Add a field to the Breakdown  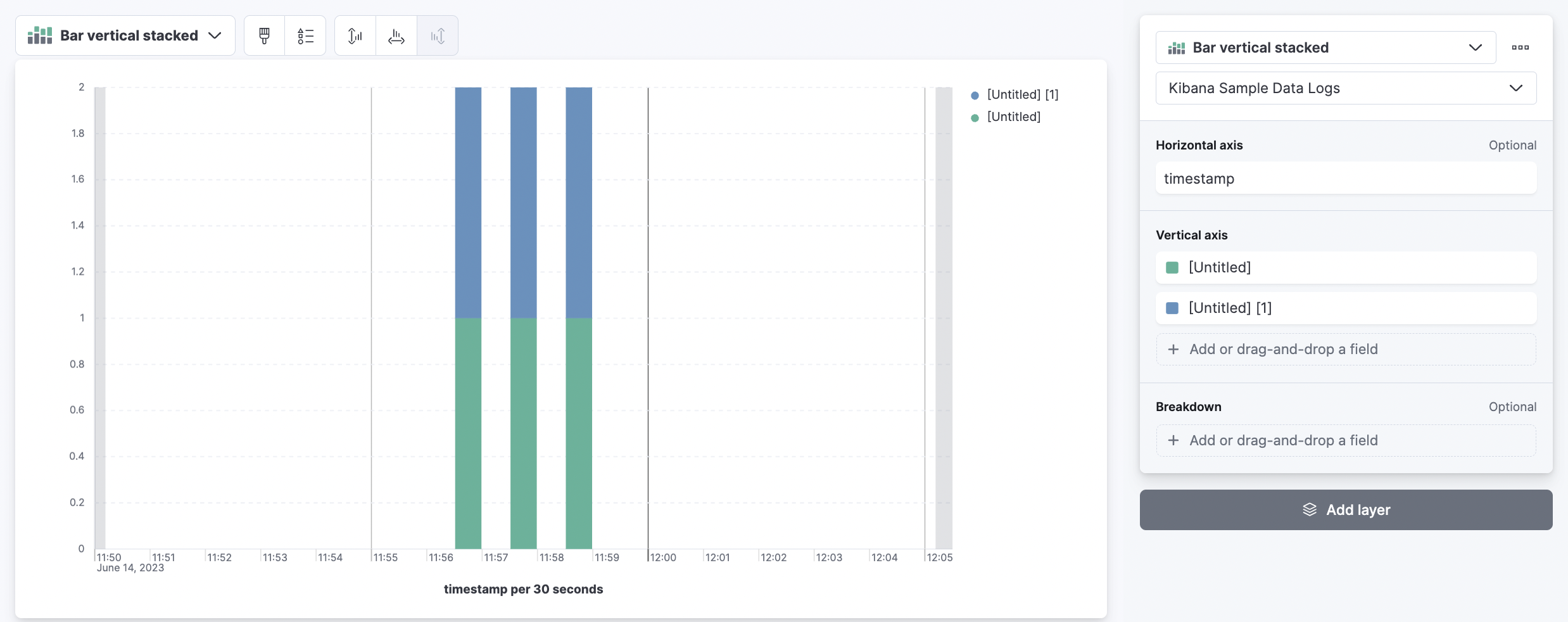coord(1346,440)
